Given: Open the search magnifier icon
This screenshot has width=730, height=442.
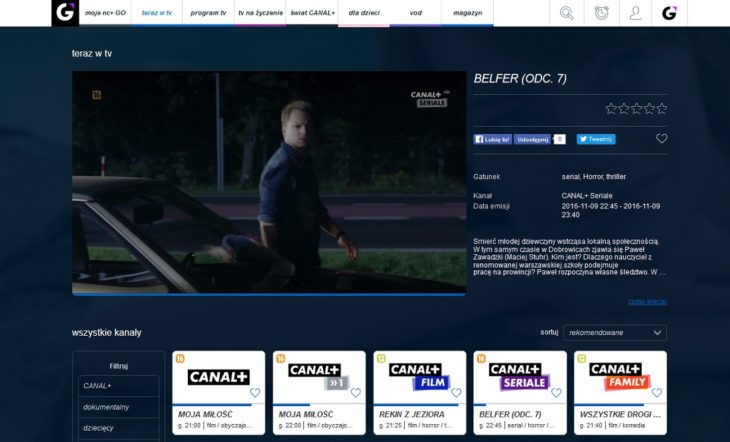Looking at the screenshot, I should 566,13.
